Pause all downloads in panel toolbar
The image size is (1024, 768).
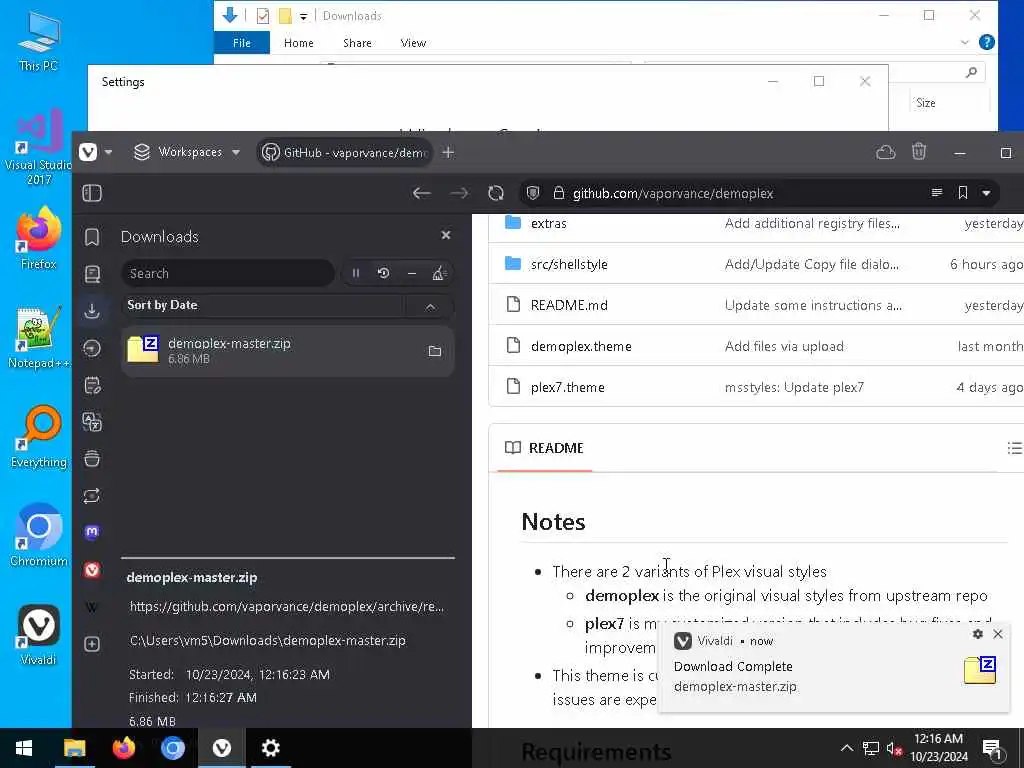click(356, 273)
